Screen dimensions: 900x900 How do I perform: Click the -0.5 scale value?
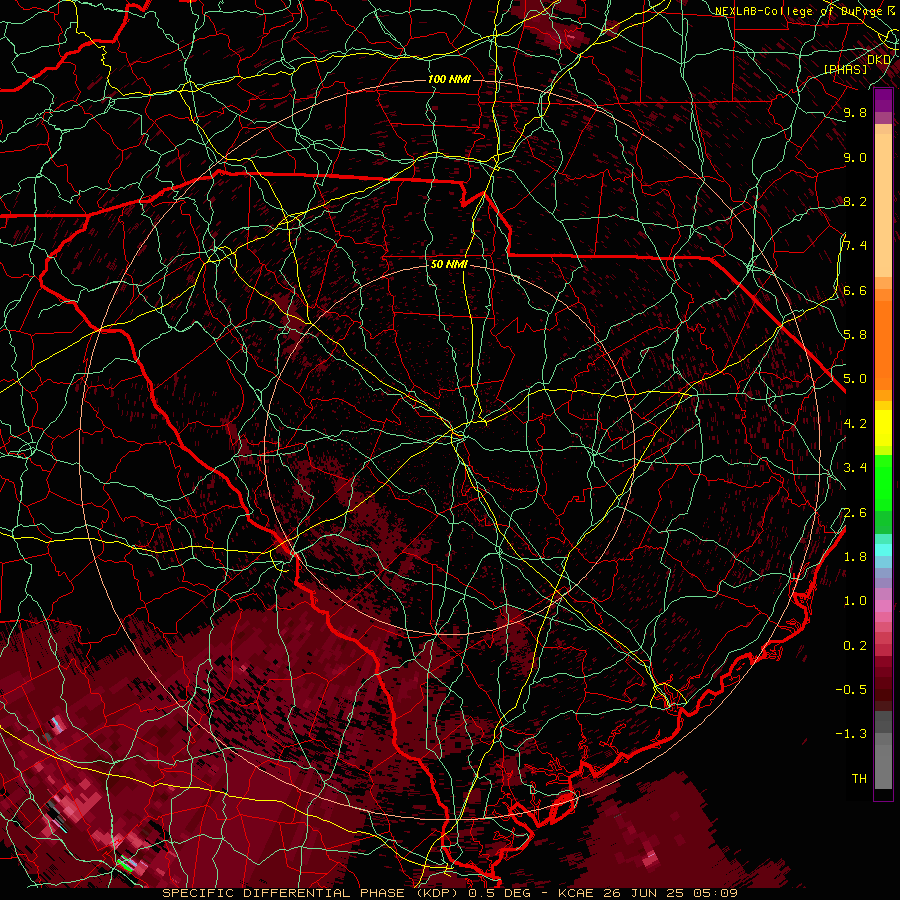pyautogui.click(x=851, y=690)
